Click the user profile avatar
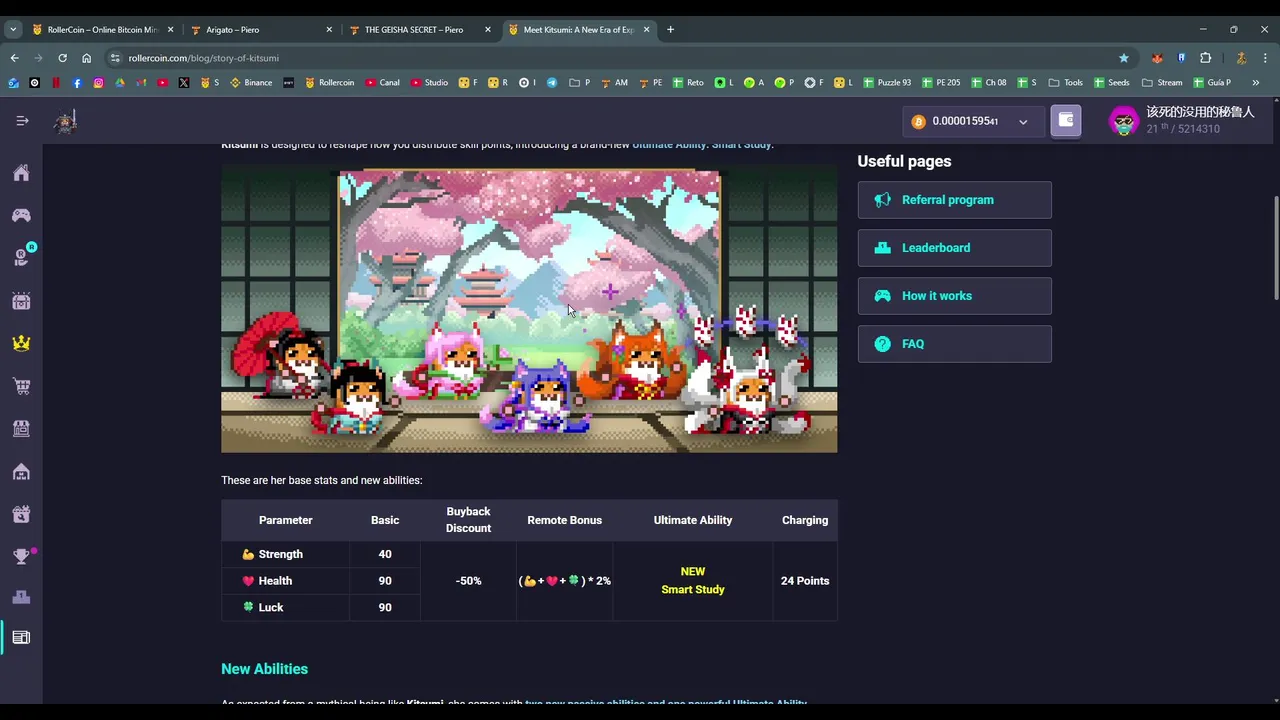1280x720 pixels. (1125, 121)
